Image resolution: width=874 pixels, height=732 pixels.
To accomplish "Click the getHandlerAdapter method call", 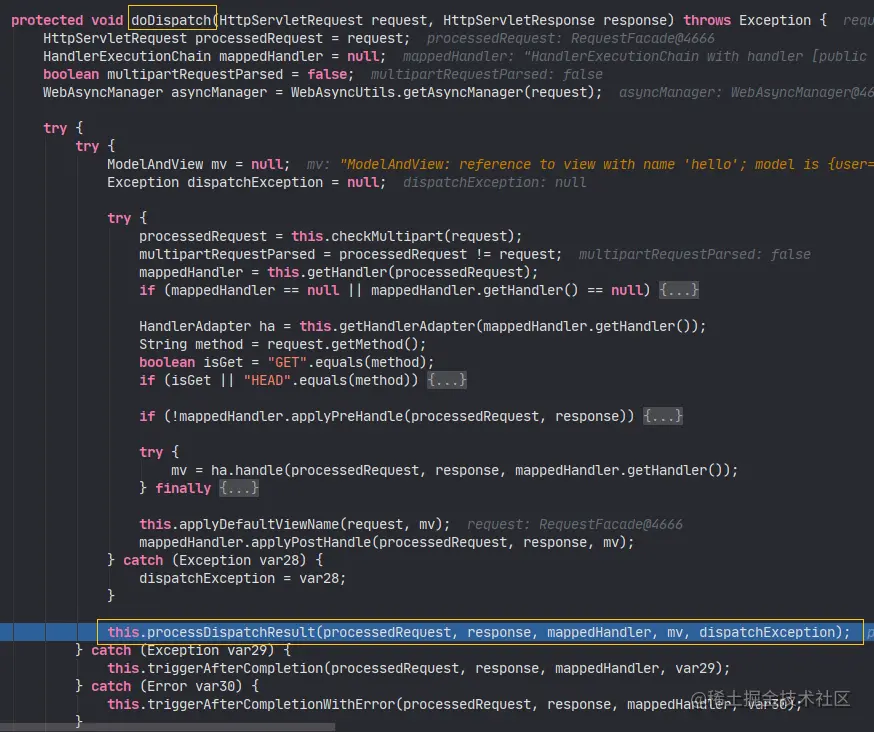I will (407, 326).
